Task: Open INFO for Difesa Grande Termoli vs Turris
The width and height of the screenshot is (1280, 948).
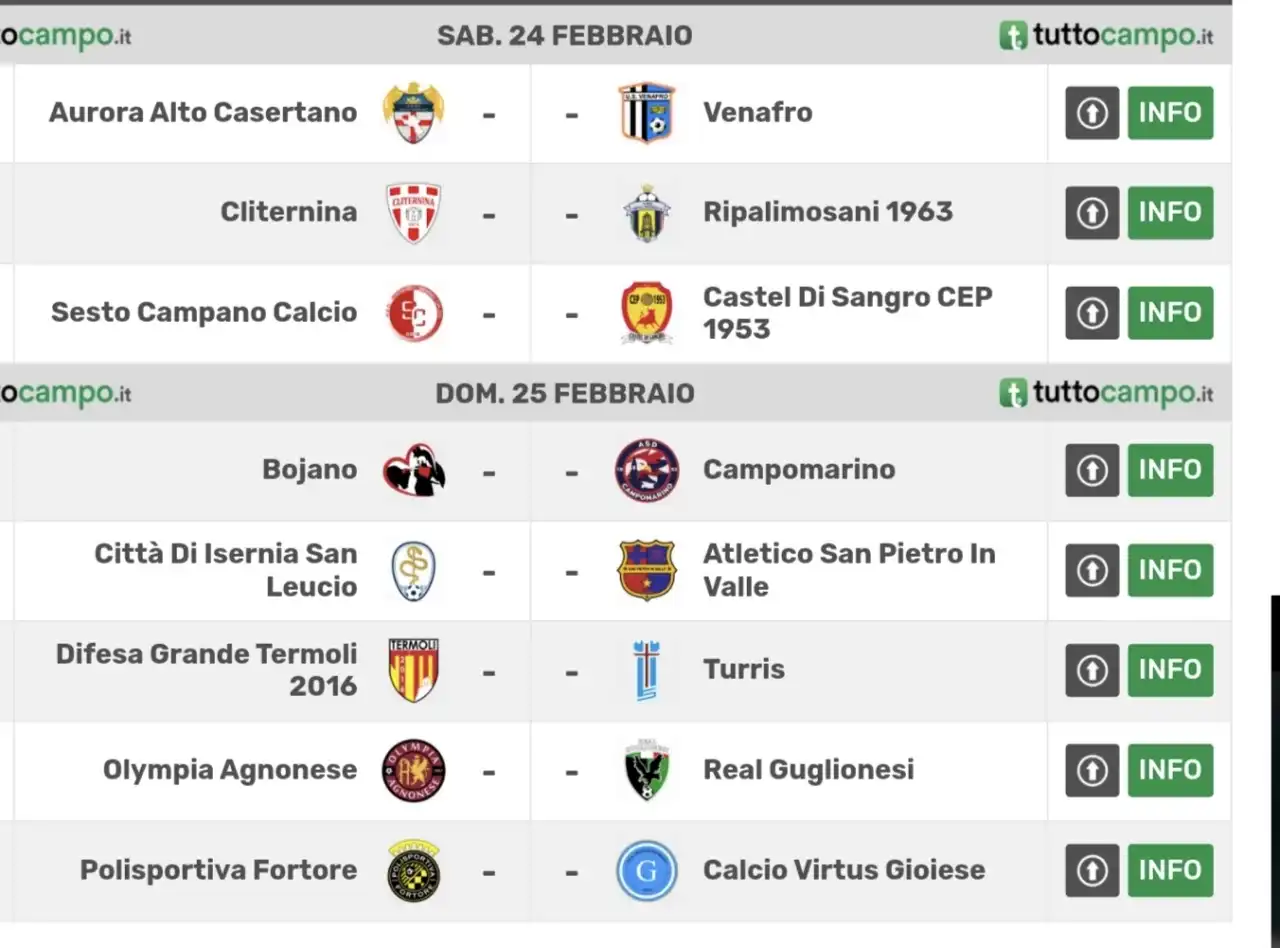Action: [1170, 670]
